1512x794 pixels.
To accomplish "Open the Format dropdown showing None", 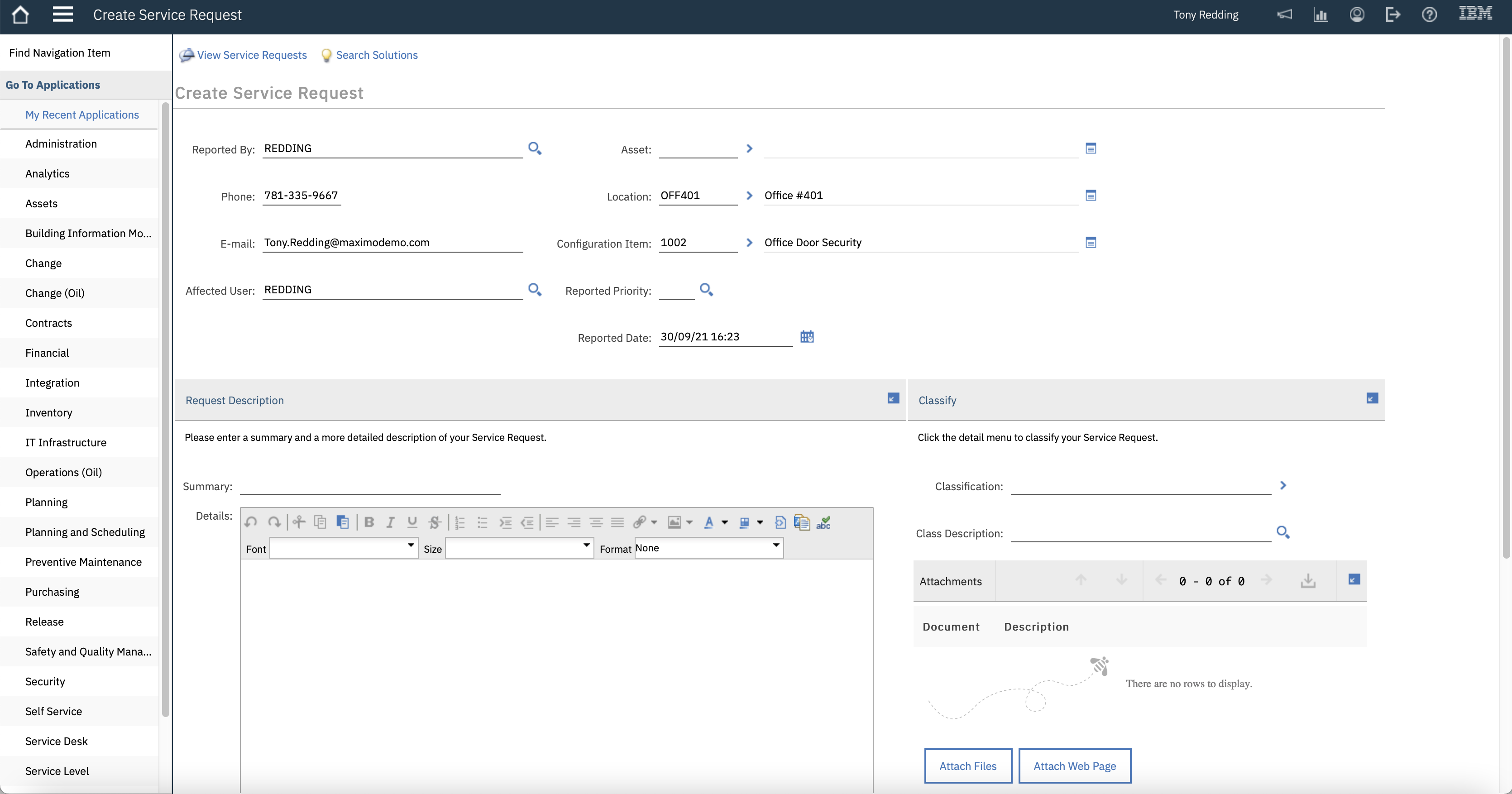I will click(x=708, y=548).
